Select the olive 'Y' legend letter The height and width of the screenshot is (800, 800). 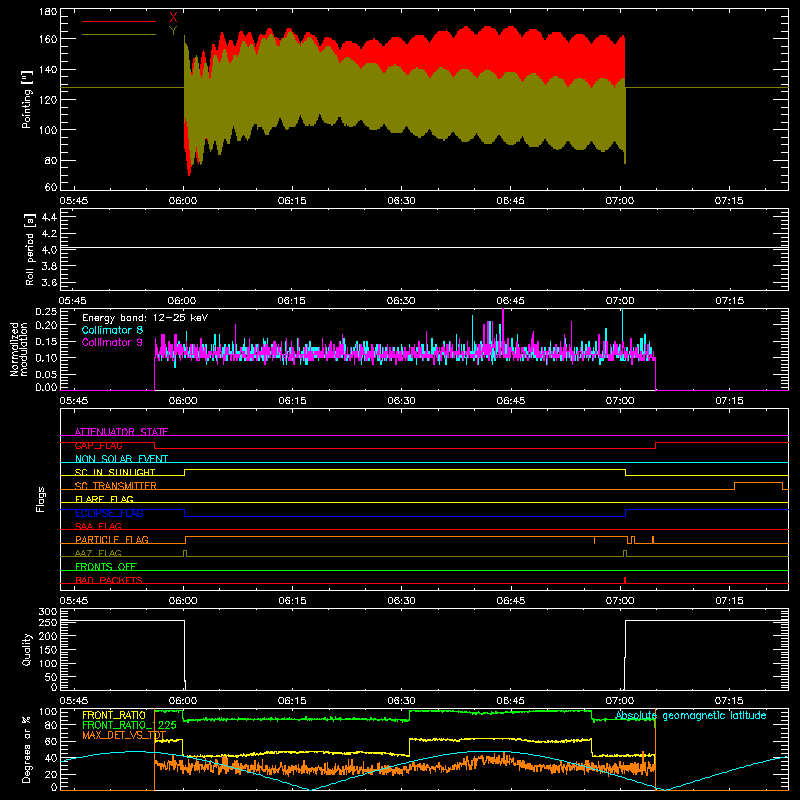point(173,31)
